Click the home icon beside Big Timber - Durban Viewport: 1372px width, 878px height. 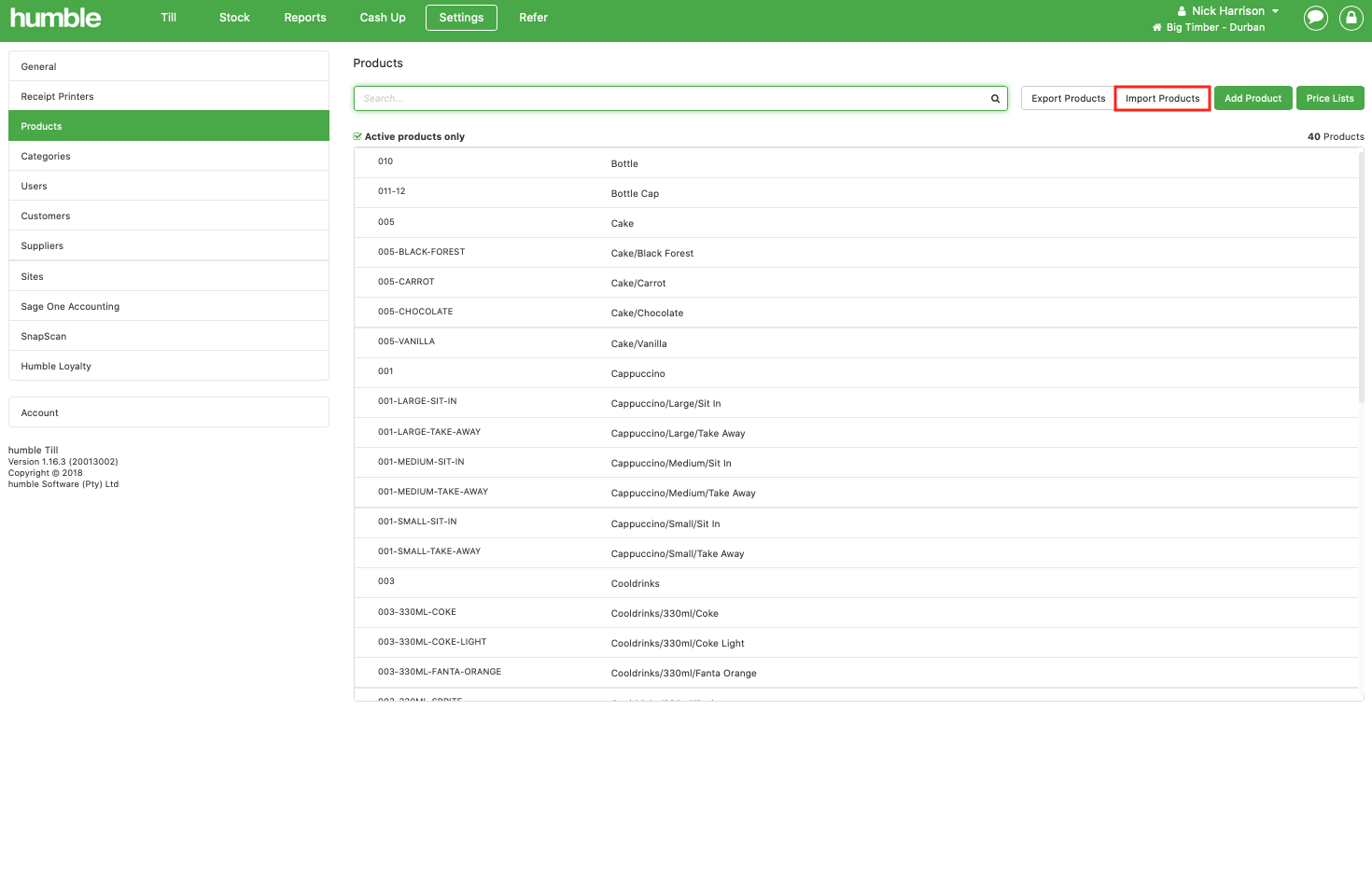[x=1155, y=27]
